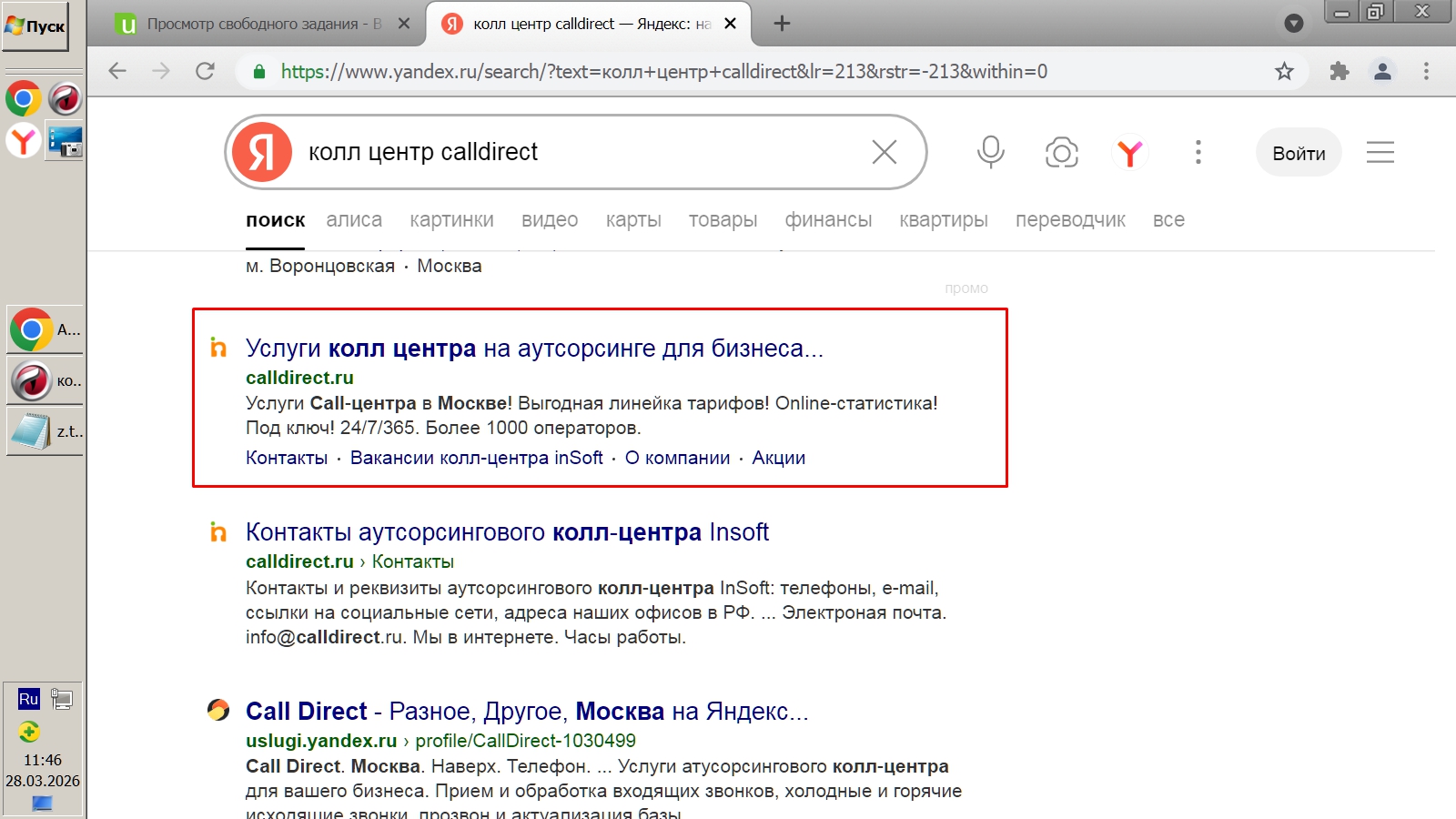Launch Chrome from quick launch bar
1456x819 pixels.
[x=24, y=98]
